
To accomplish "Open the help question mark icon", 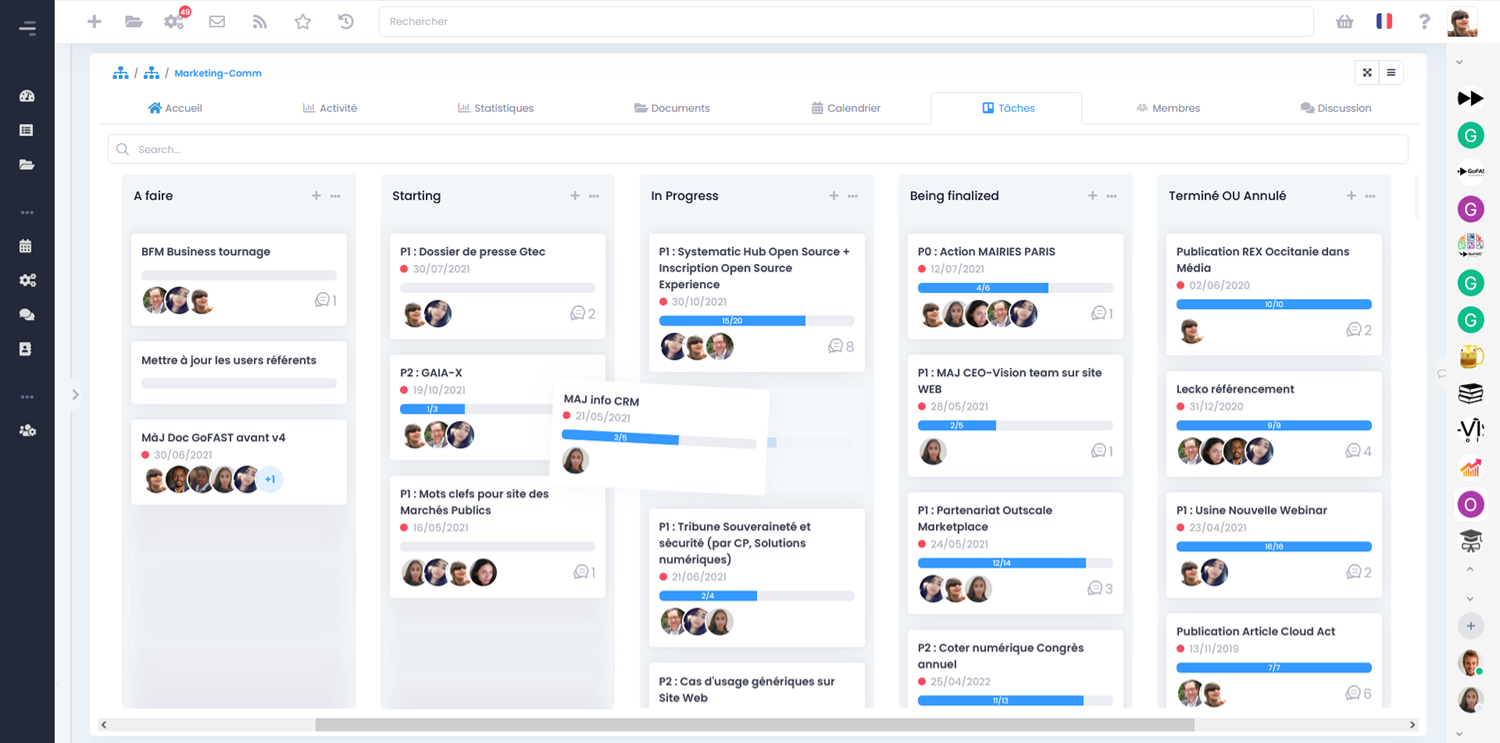I will 1424,21.
